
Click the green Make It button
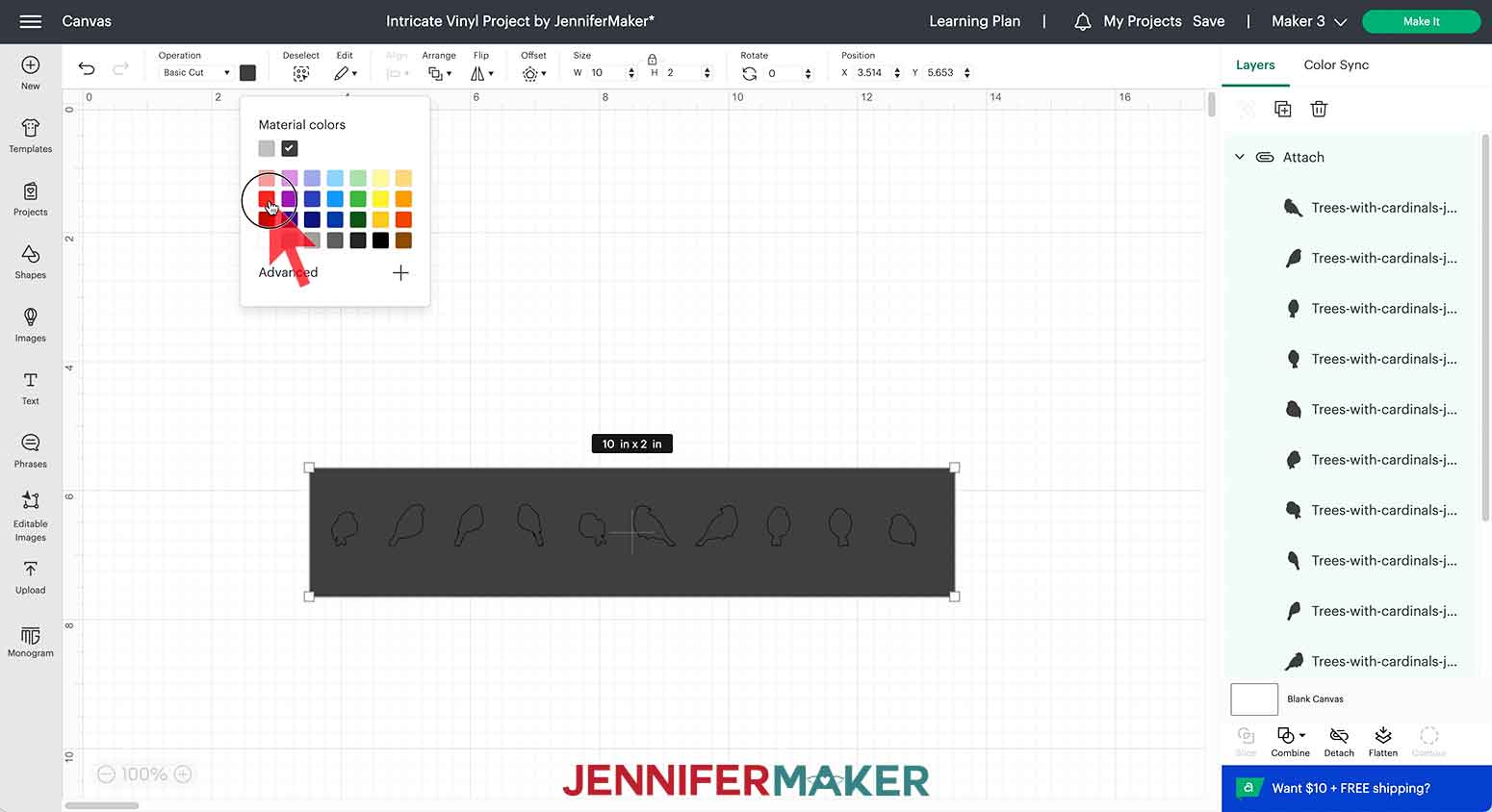pyautogui.click(x=1421, y=21)
